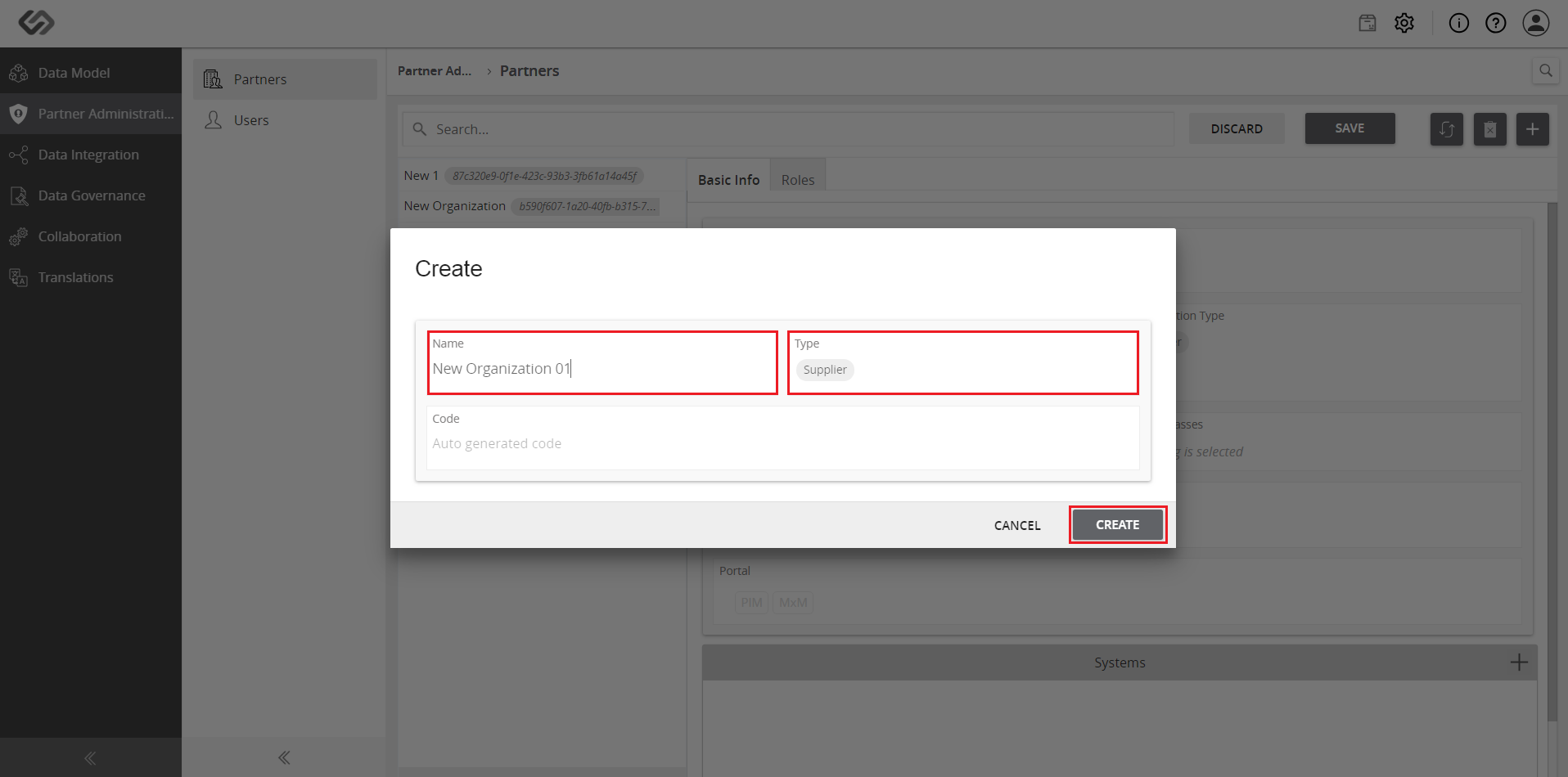Toggle the PIM portal option

[751, 603]
